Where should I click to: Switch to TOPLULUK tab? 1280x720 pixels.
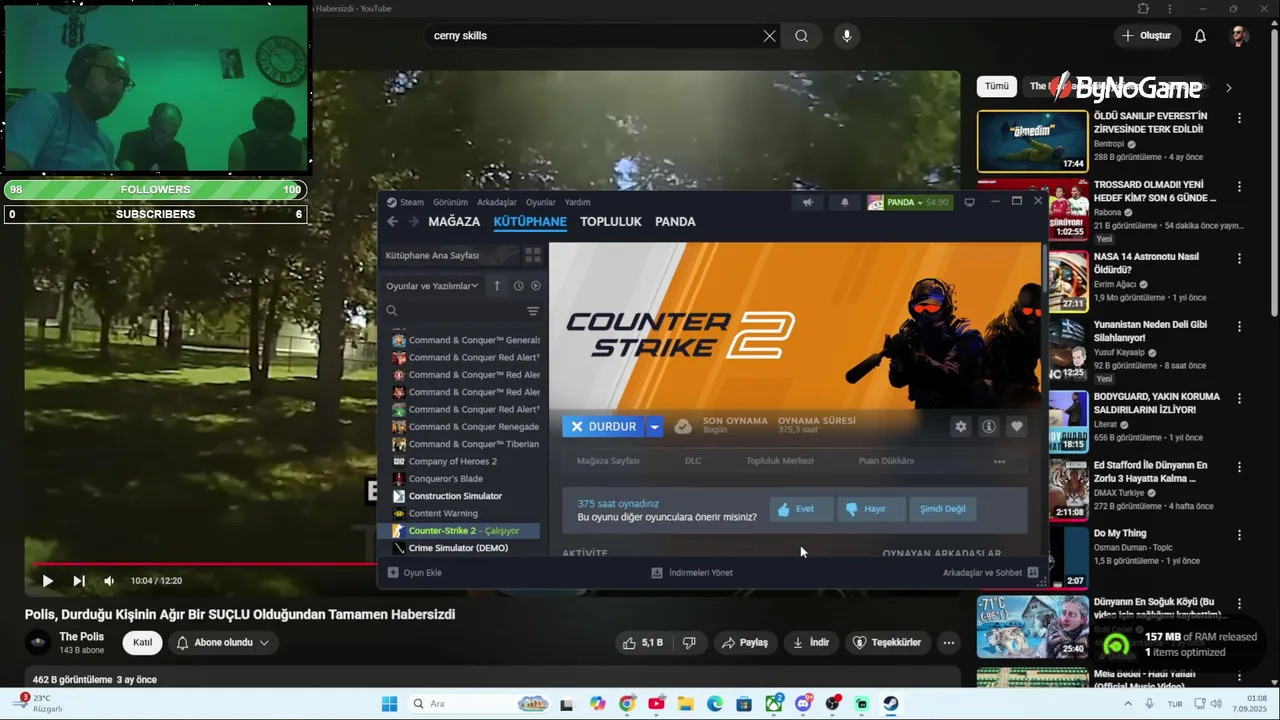coord(610,222)
